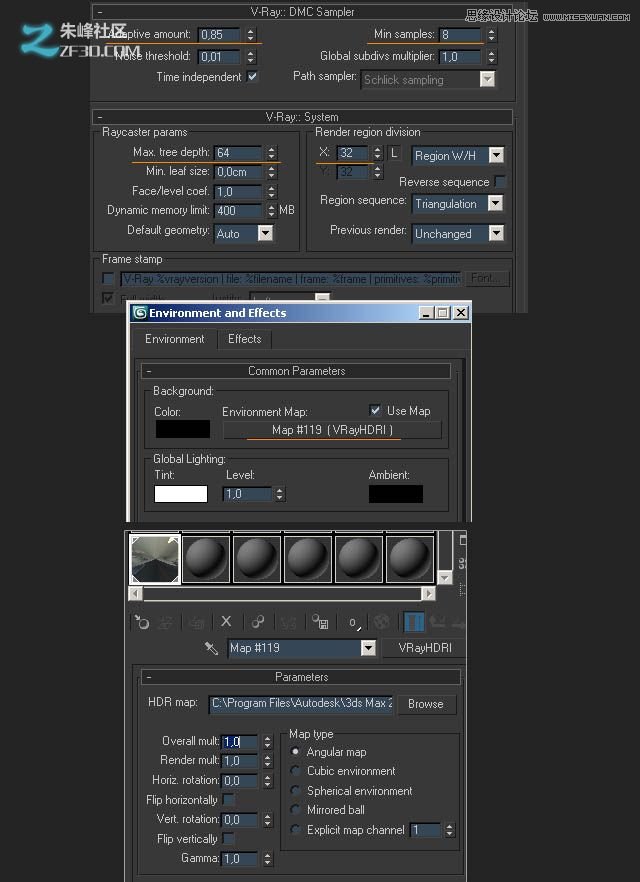This screenshot has width=640, height=882.
Task: Toggle the Use Map checkbox
Action: pyautogui.click(x=375, y=411)
